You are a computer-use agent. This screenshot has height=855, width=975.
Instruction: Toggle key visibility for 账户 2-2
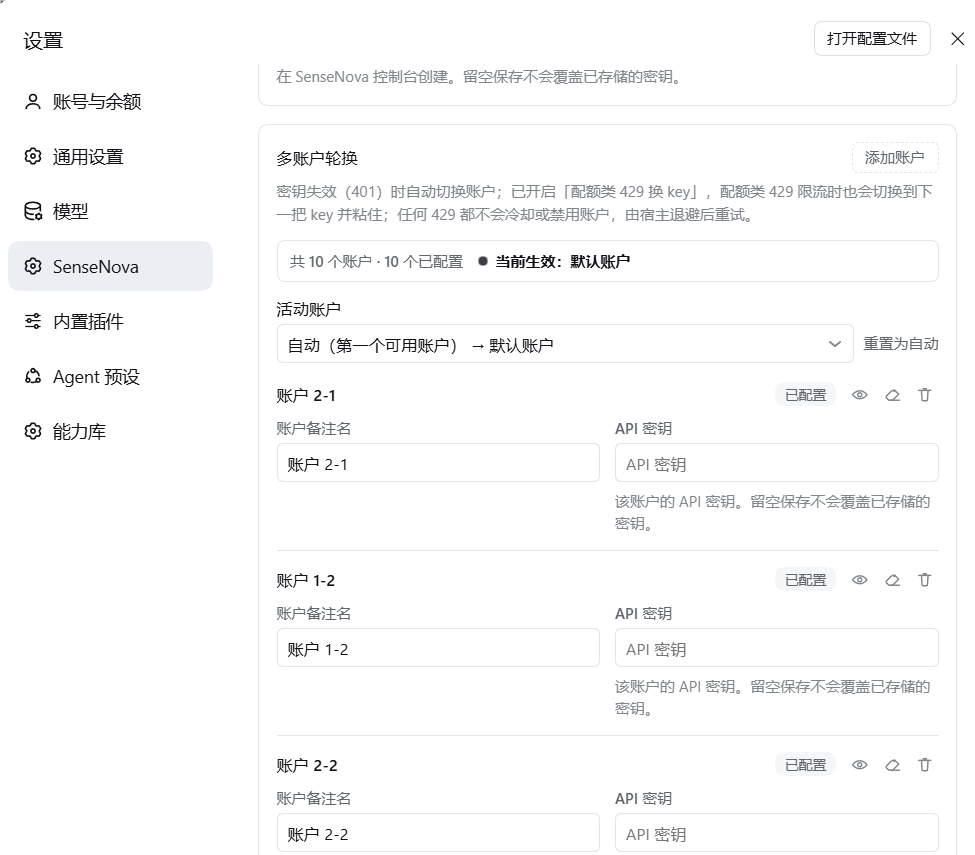(859, 765)
